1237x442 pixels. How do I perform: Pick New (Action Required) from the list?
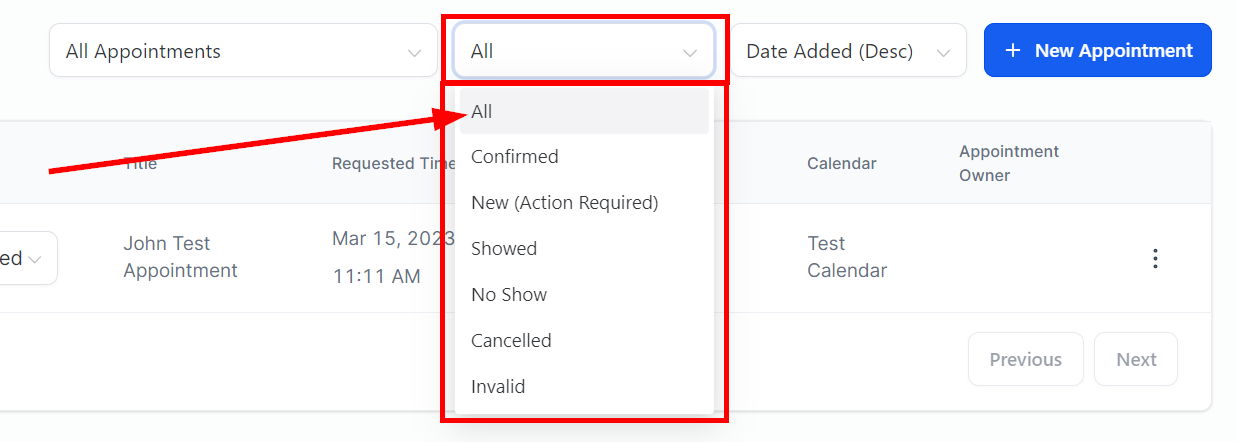564,203
